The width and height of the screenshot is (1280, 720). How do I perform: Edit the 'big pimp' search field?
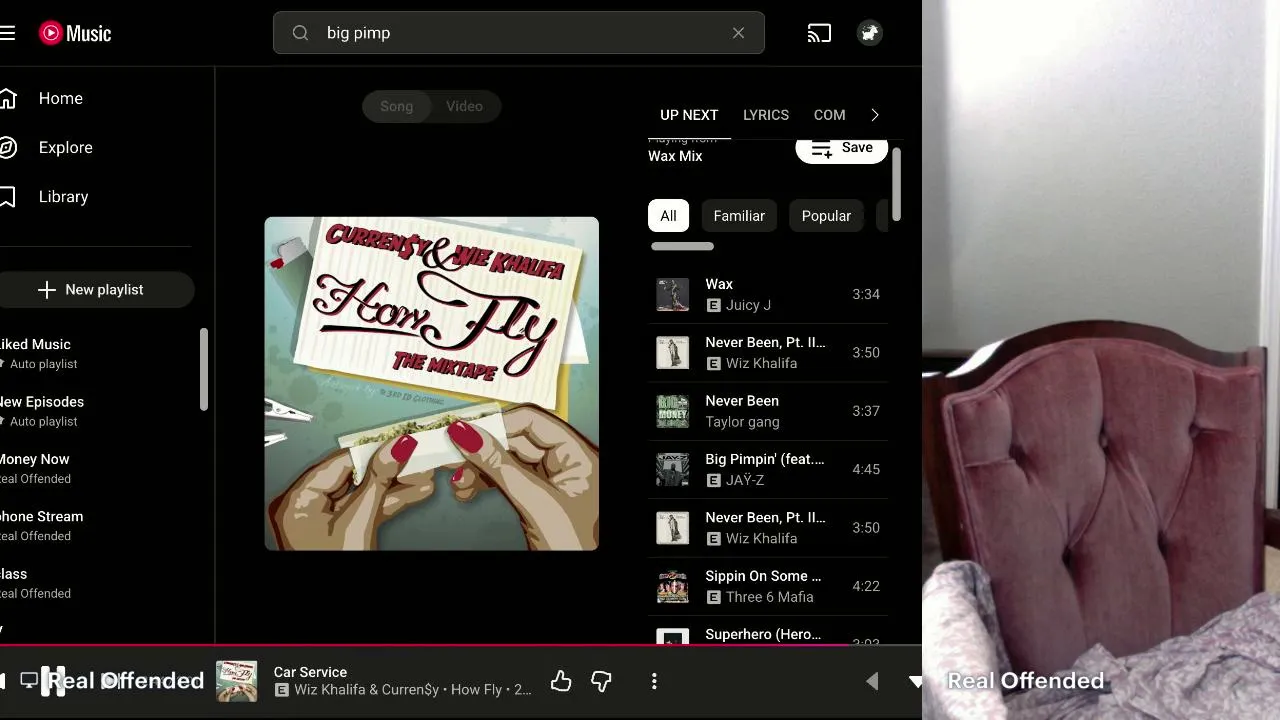pyautogui.click(x=518, y=33)
